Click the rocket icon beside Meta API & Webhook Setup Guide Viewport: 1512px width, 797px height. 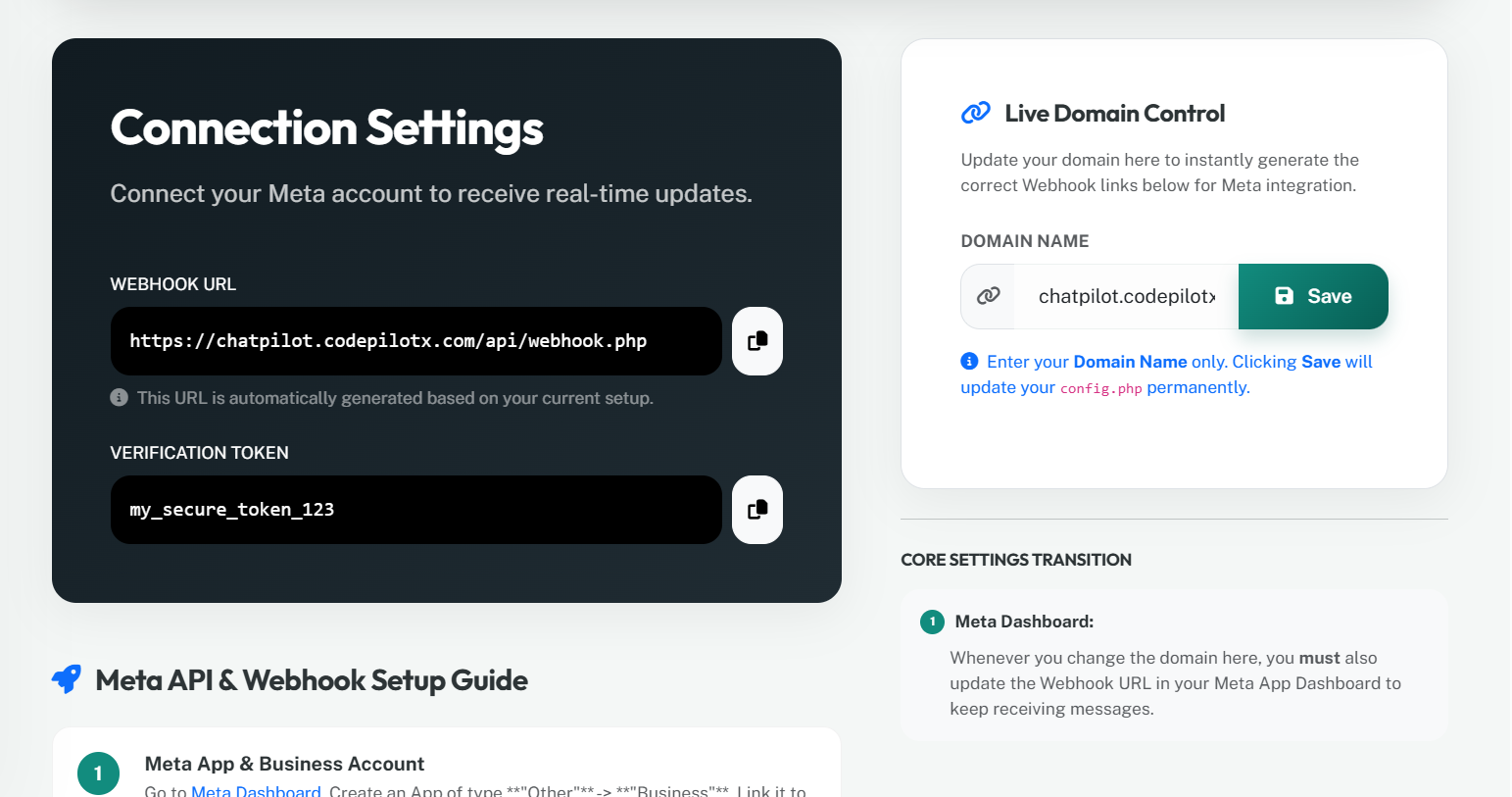coord(67,678)
